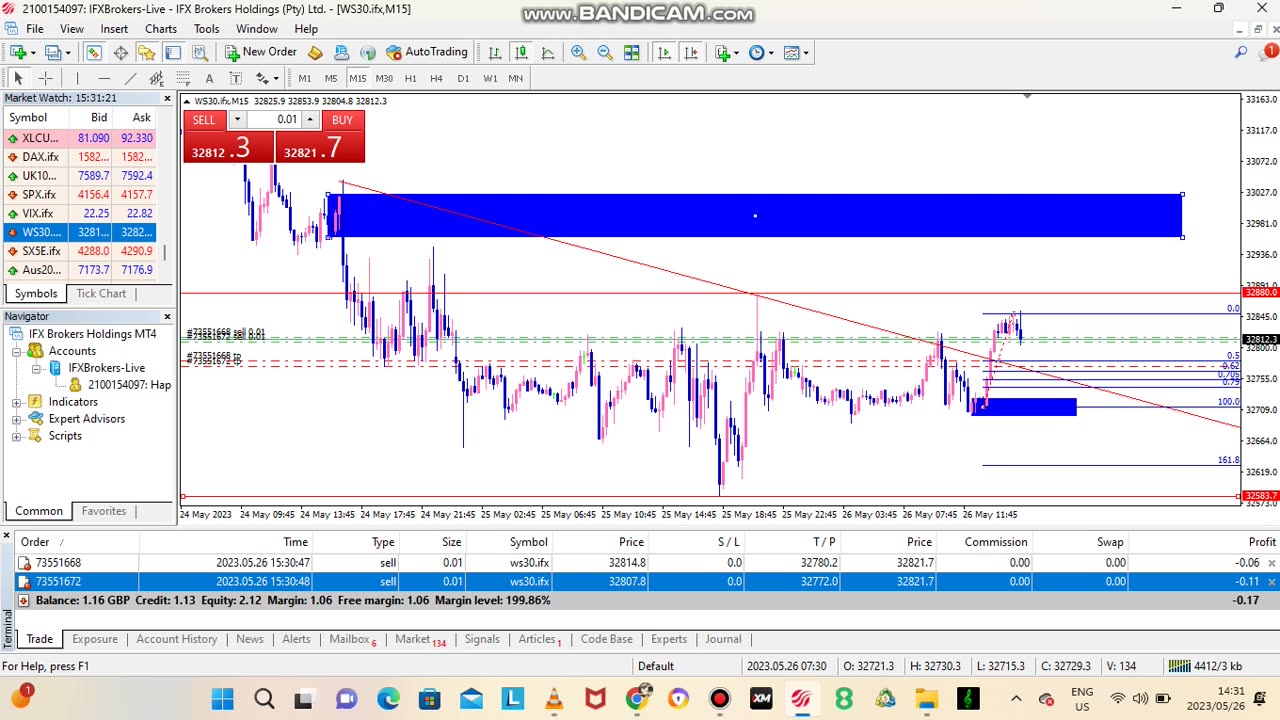The height and width of the screenshot is (720, 1280).
Task: Launch MetaEditor using the yellow book icon
Action: click(315, 52)
